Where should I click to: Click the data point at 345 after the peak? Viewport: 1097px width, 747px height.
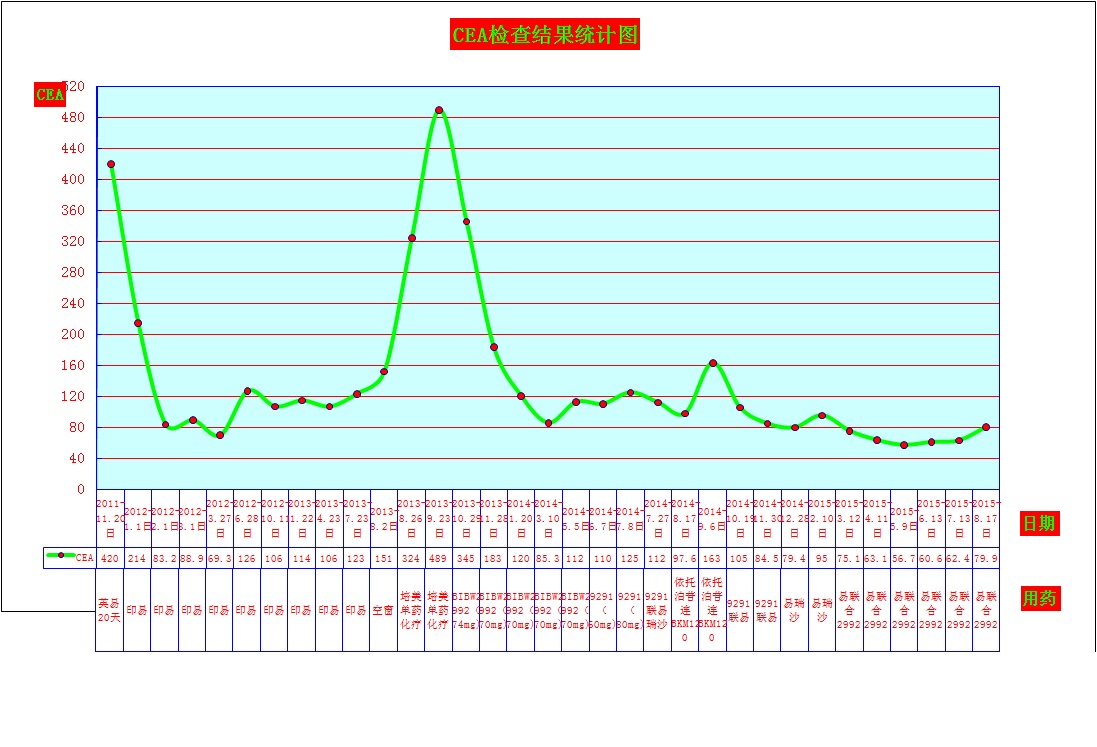click(467, 222)
